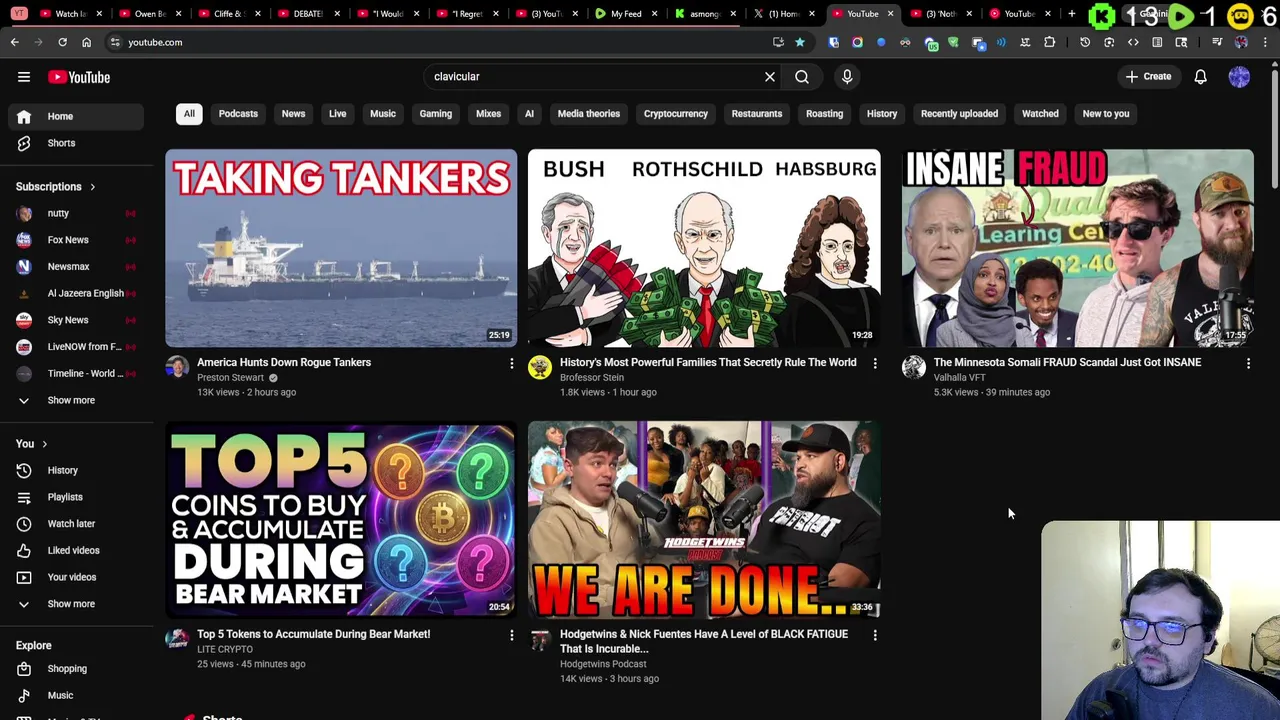Open options for Hodgetwins & Nick Fuentes video

click(x=874, y=635)
